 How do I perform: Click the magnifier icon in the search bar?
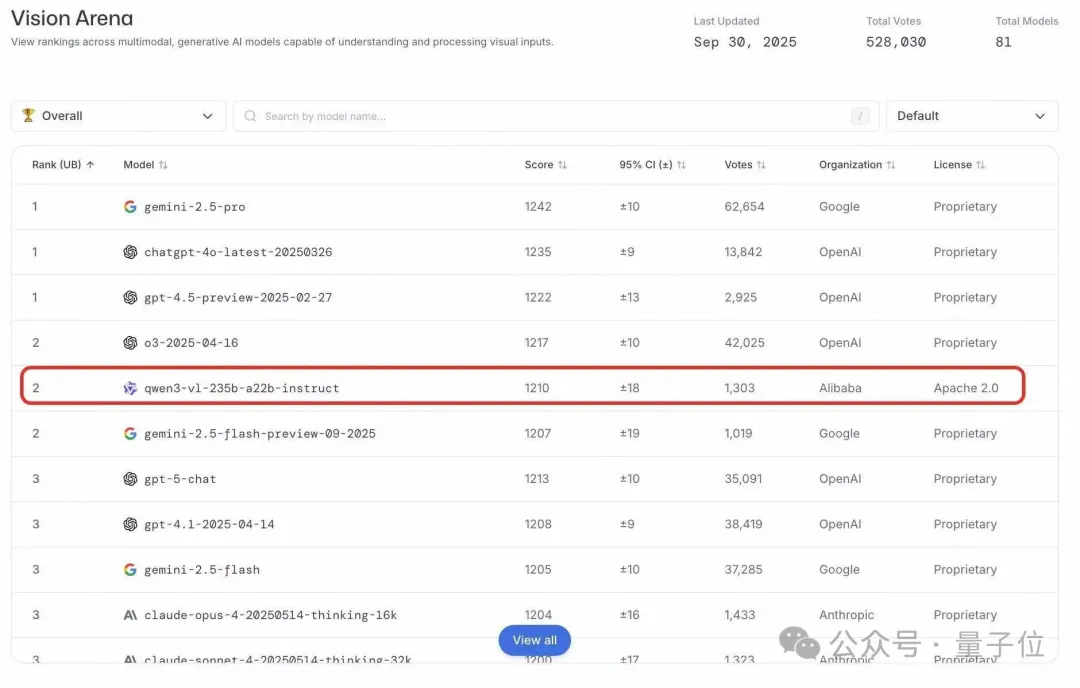[250, 116]
